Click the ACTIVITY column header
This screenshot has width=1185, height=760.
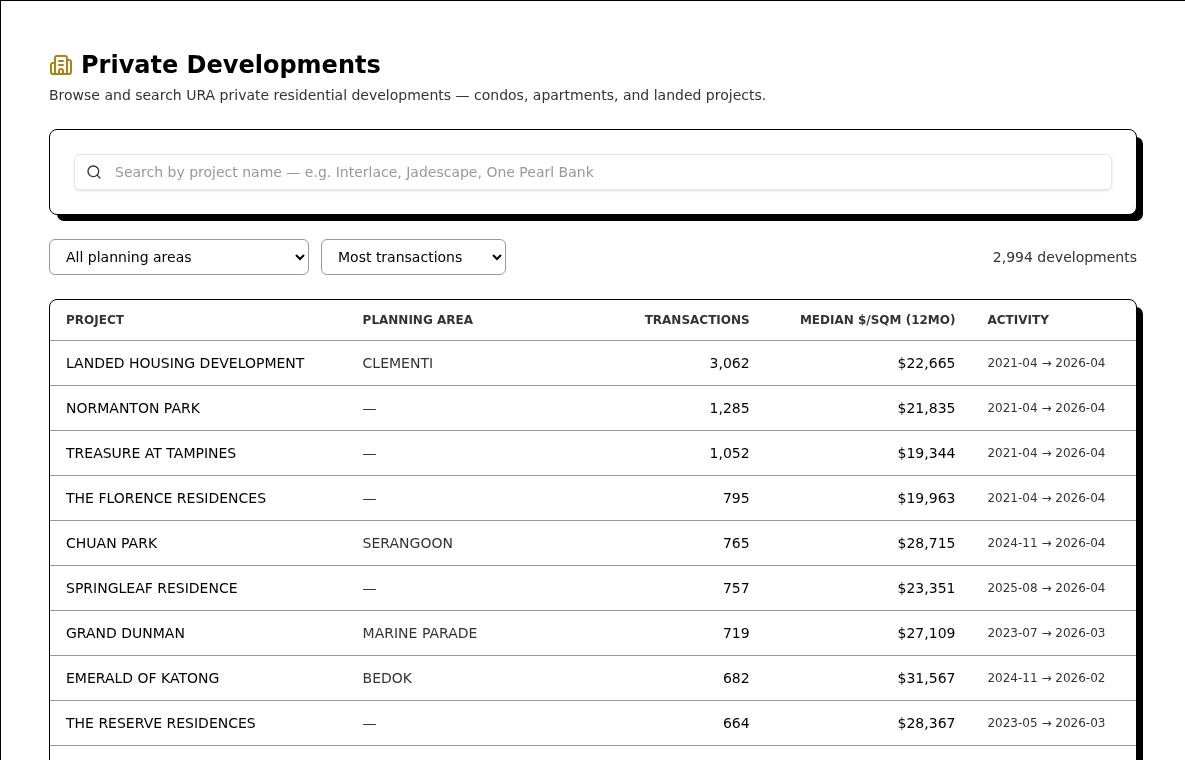tap(1018, 320)
